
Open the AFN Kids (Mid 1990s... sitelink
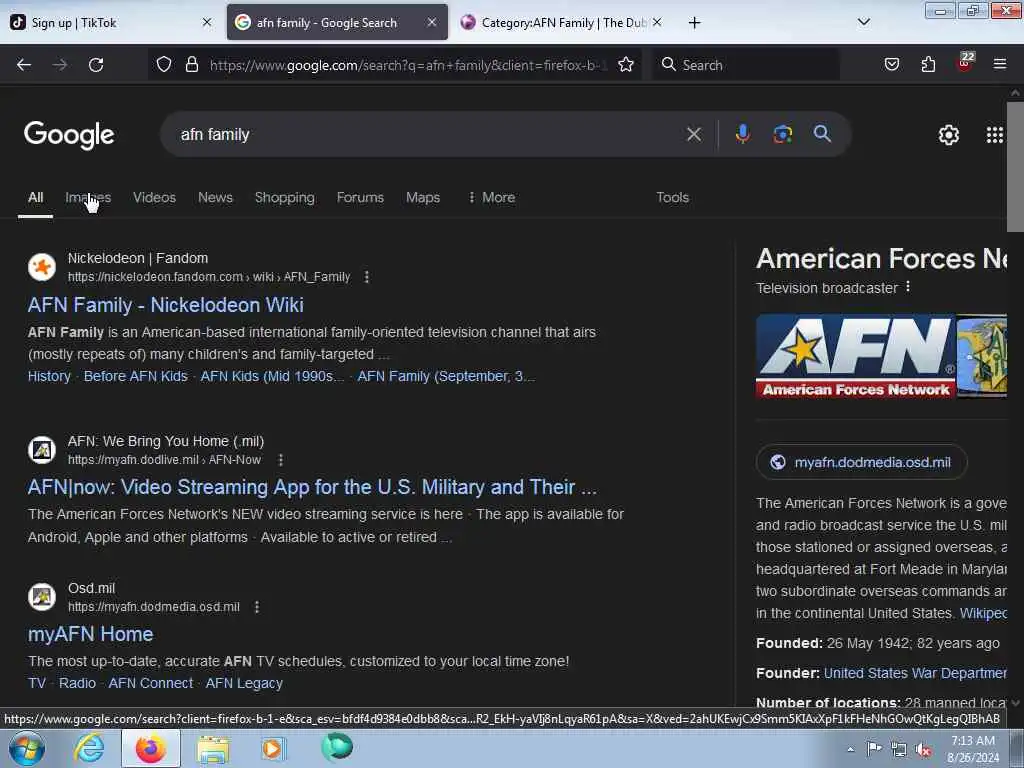[272, 376]
